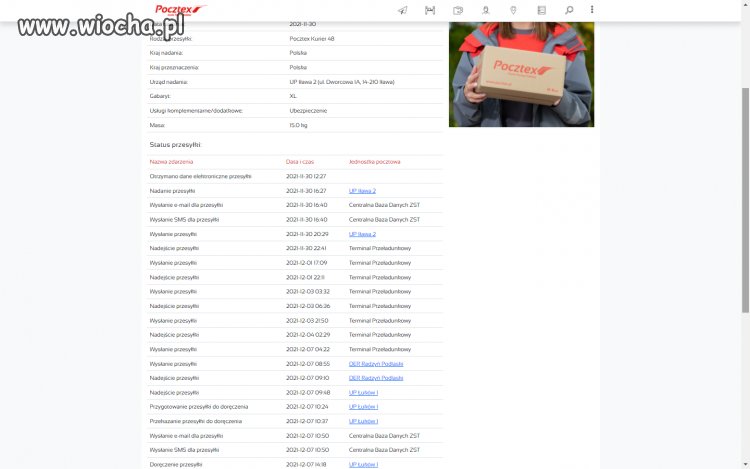This screenshot has height=469, width=750.
Task: Open DER Radzyń Podlaski link at 08:55
Action: tap(376, 364)
